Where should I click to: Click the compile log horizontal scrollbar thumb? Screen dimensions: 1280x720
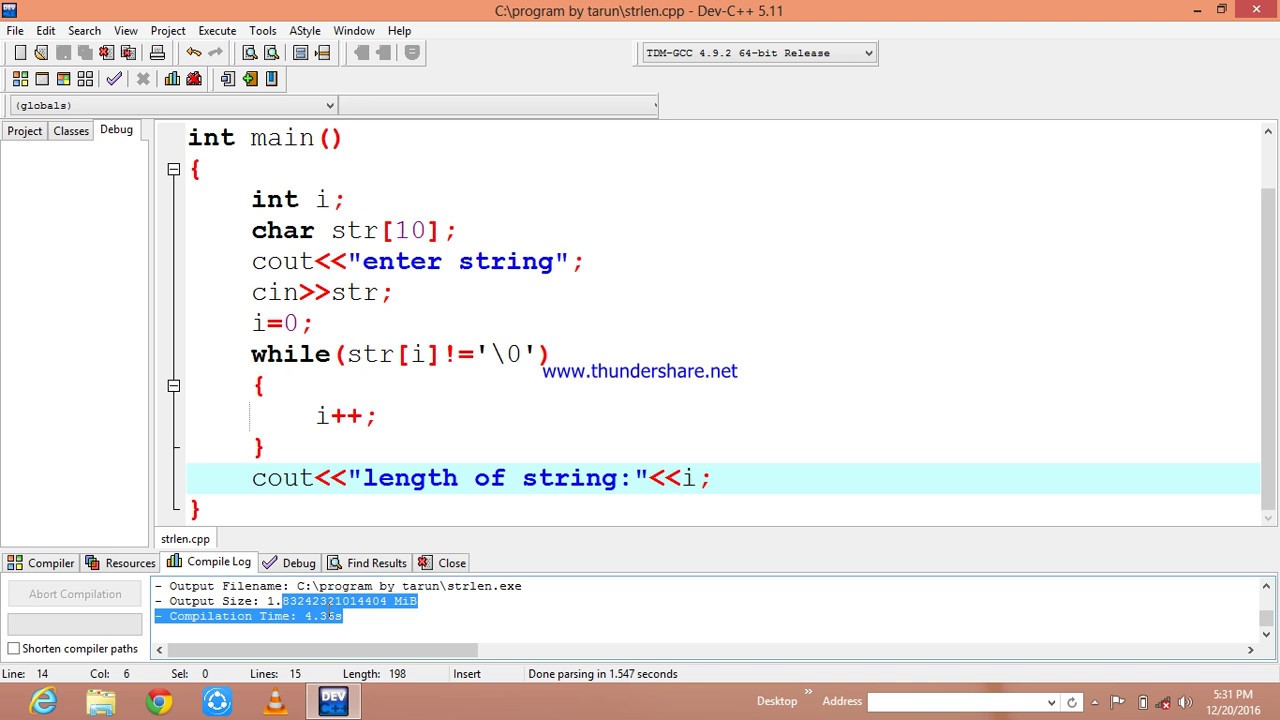pyautogui.click(x=323, y=650)
